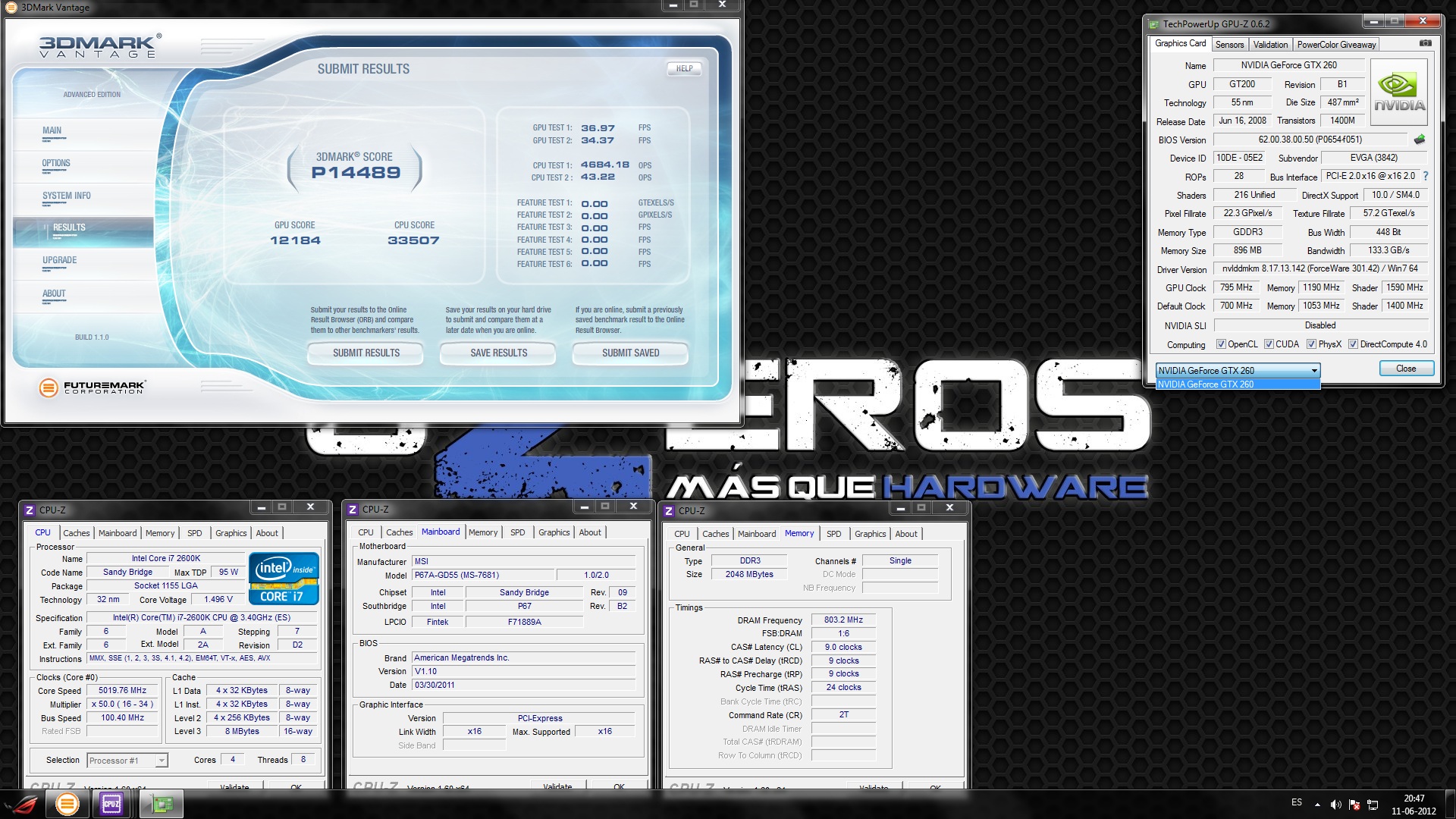The height and width of the screenshot is (819, 1456).
Task: Switch to the Validation tab in GPU-Z
Action: click(1270, 45)
